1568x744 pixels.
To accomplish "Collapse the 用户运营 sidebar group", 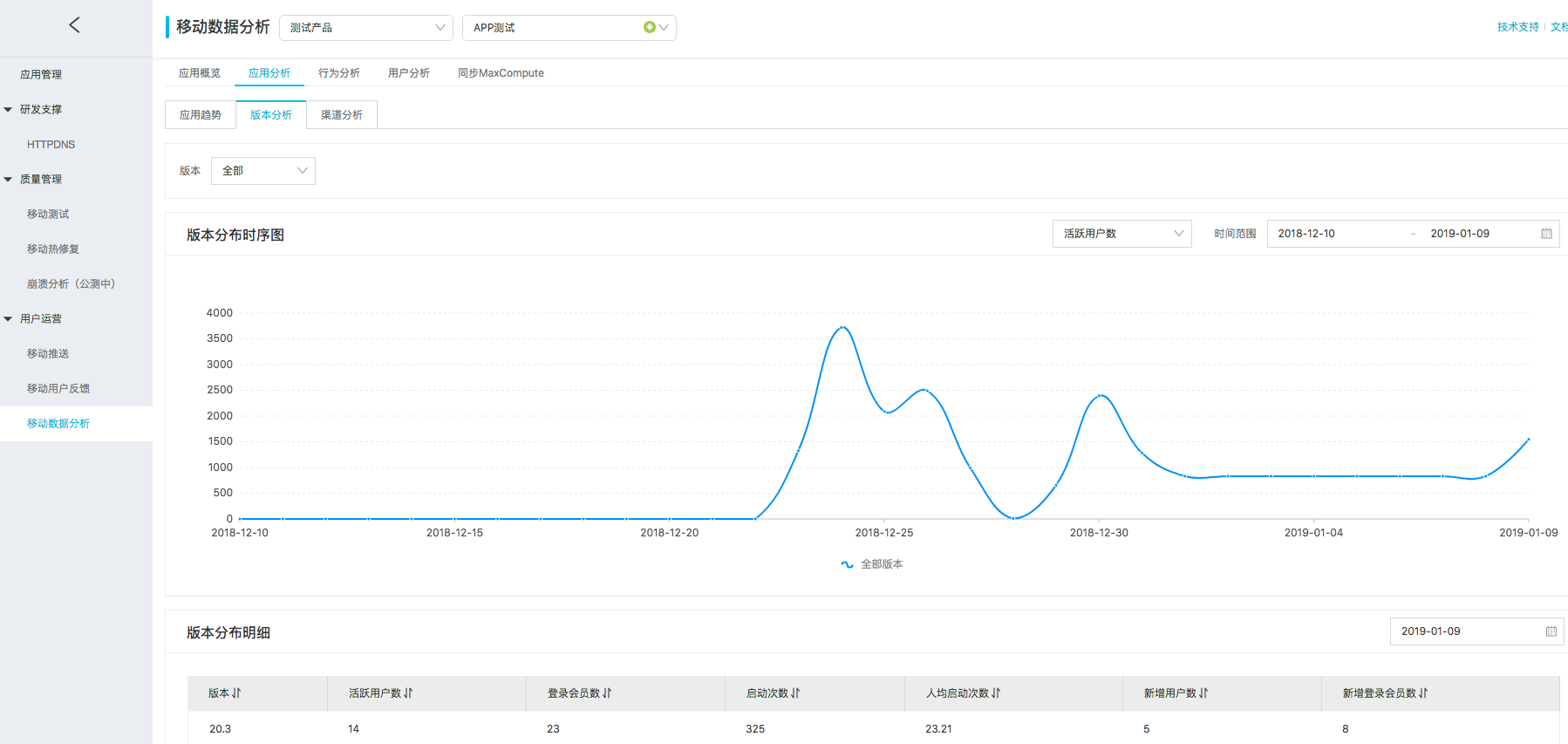I will (9, 319).
